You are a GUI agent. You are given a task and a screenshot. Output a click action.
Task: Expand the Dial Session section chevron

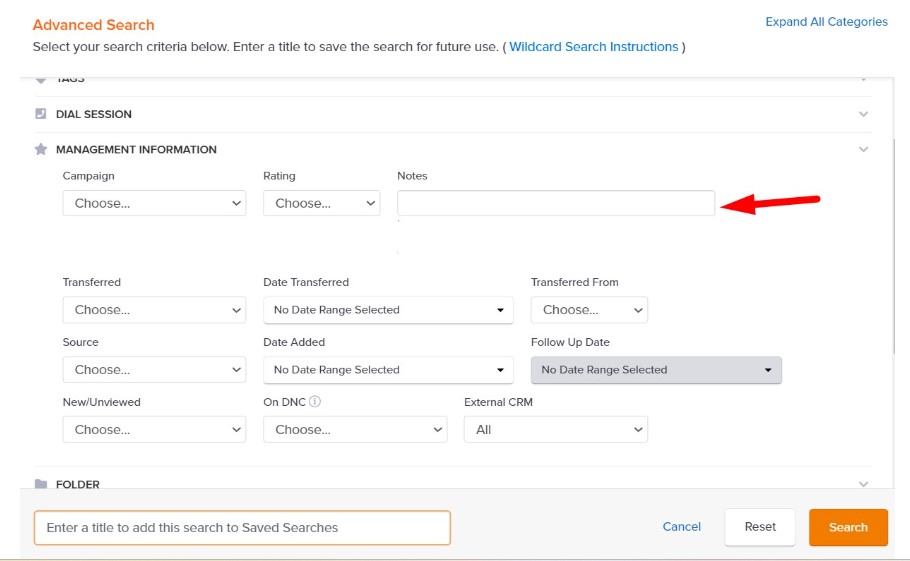(864, 114)
